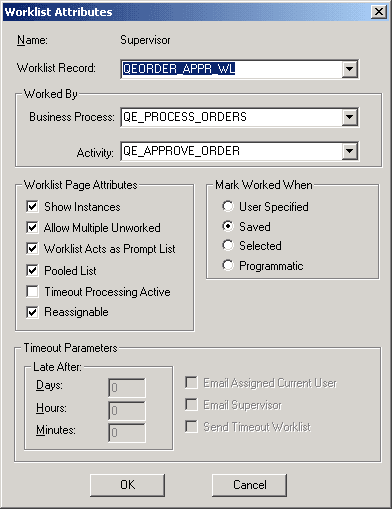Viewport: 392px width, 509px height.
Task: Click the OK button
Action: (x=128, y=485)
